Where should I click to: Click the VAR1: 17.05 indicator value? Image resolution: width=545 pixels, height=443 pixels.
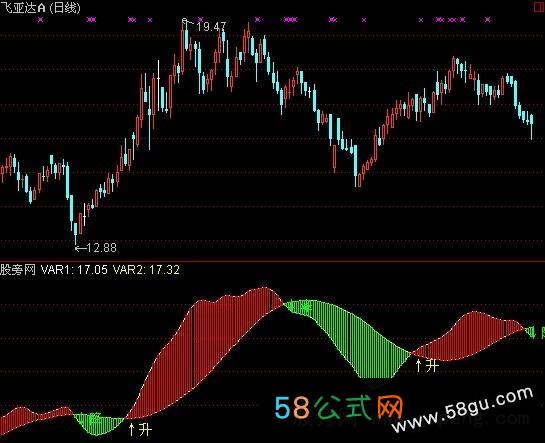pos(74,270)
